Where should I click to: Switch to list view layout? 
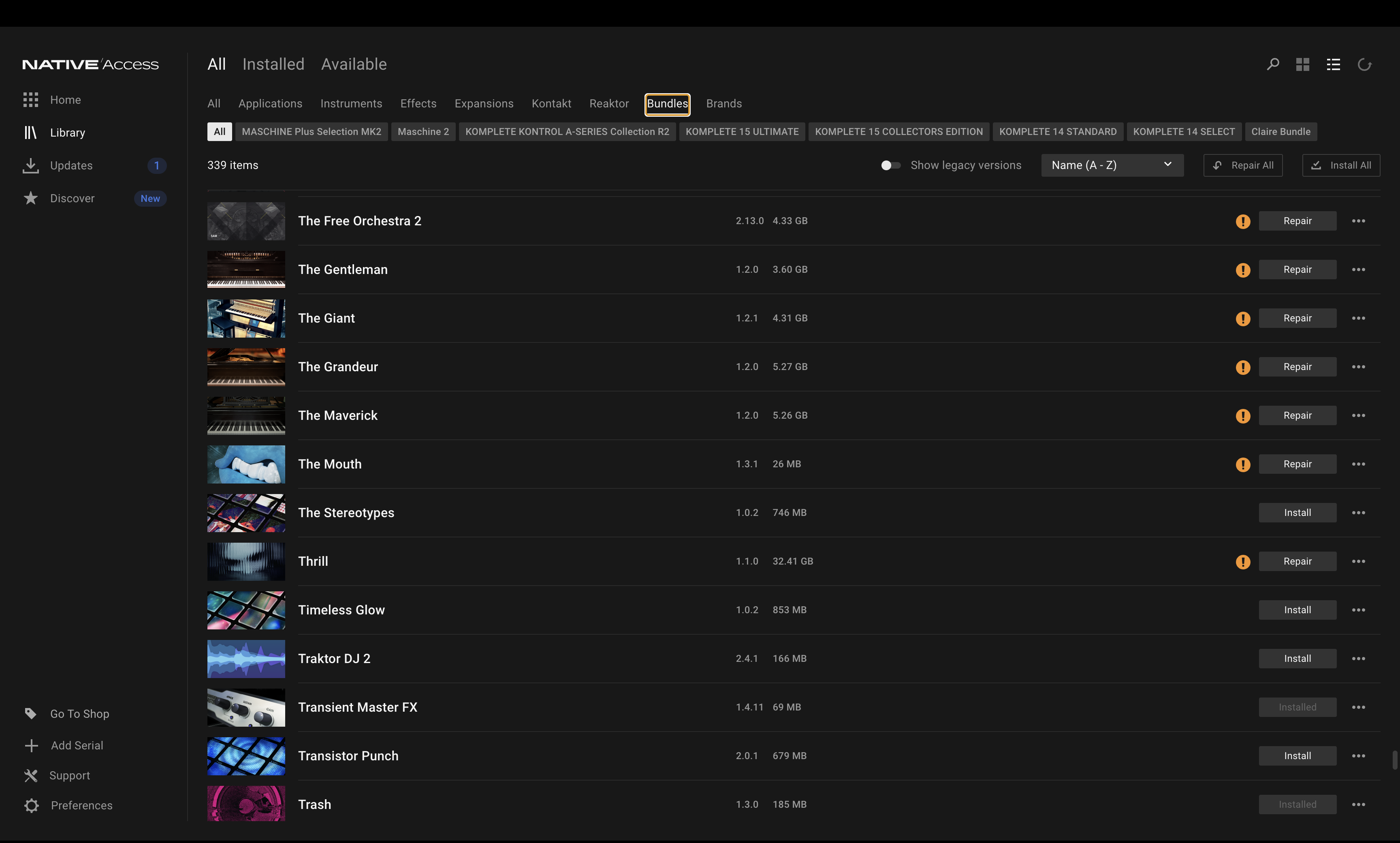pos(1334,64)
